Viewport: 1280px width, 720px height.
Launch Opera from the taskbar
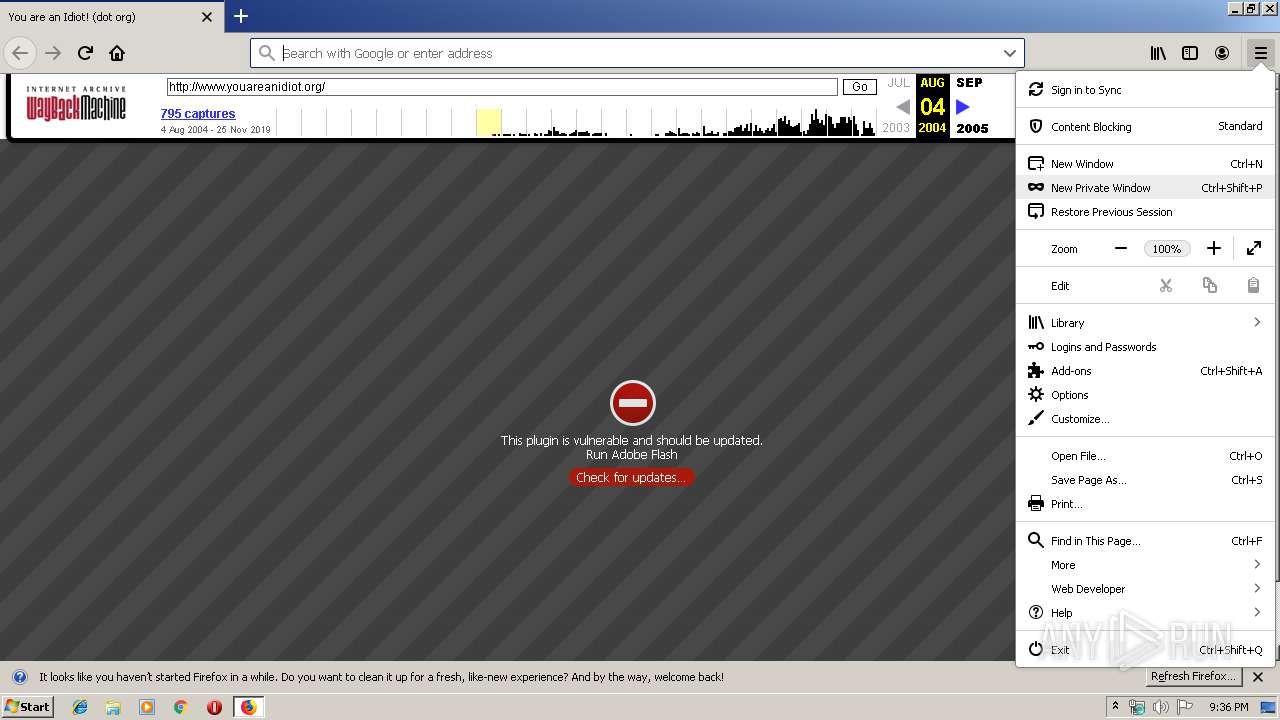[x=214, y=707]
